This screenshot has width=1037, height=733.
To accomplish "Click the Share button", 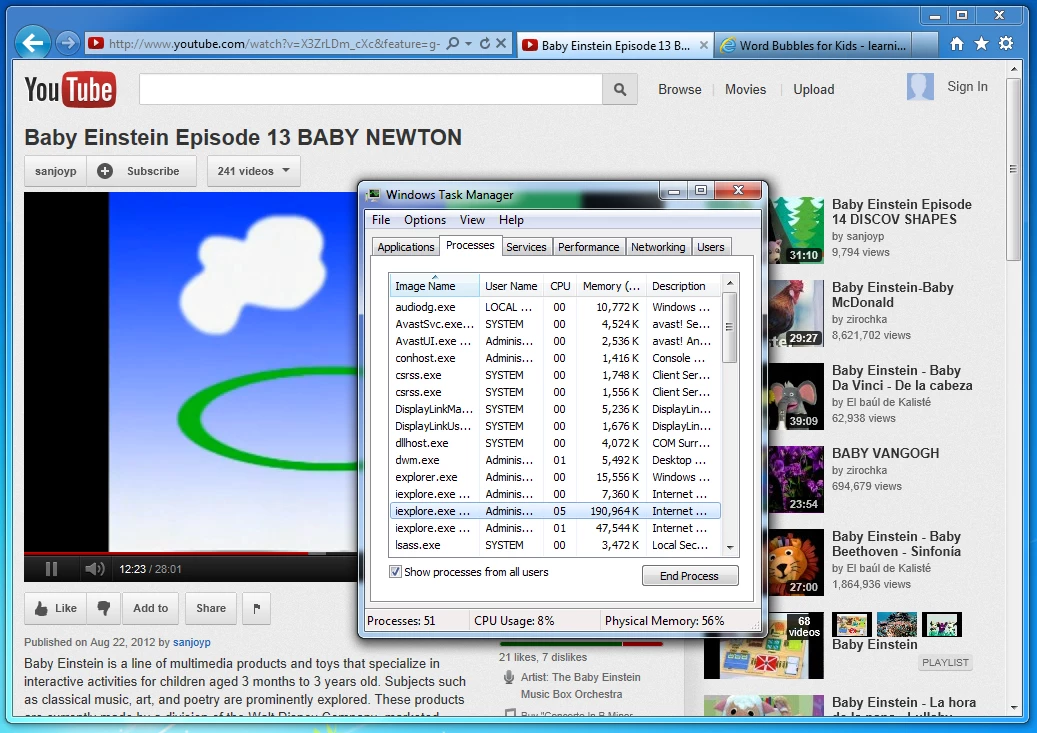I will 211,608.
